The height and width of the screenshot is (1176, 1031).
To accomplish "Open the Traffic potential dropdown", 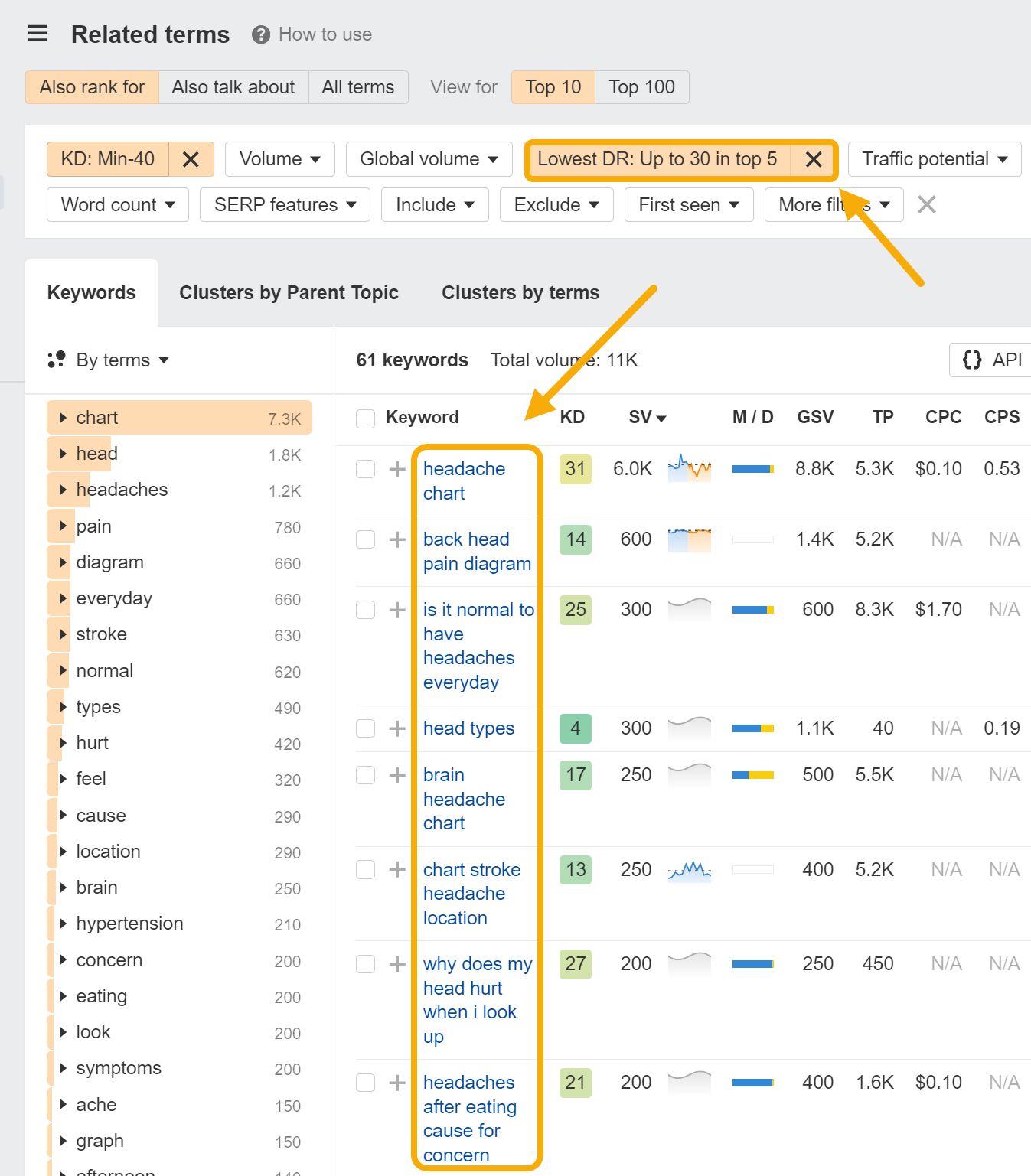I will click(934, 159).
